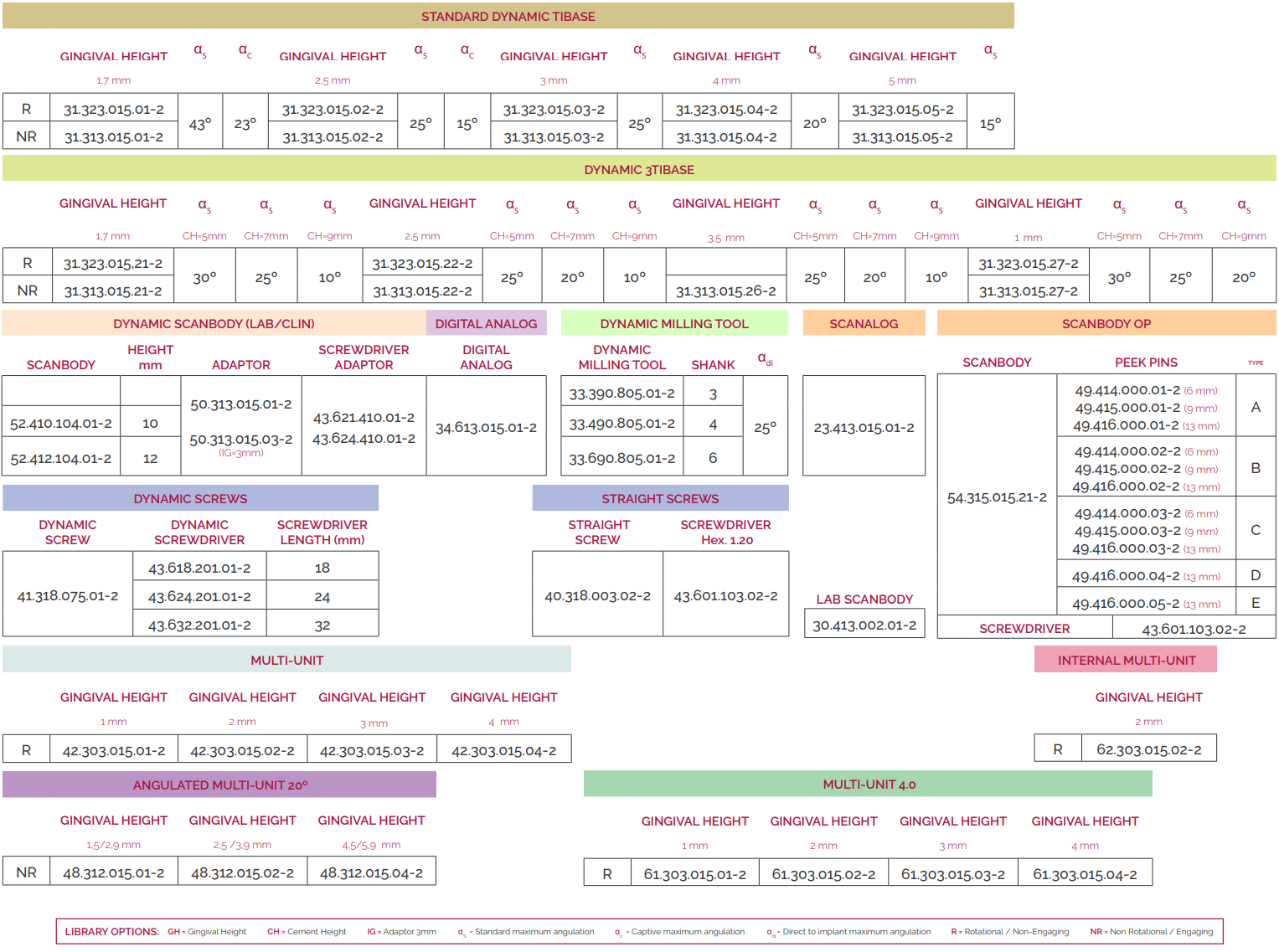The image size is (1279, 952).
Task: Click the Angulated Multi-Unit 20° header
Action: coord(219,785)
